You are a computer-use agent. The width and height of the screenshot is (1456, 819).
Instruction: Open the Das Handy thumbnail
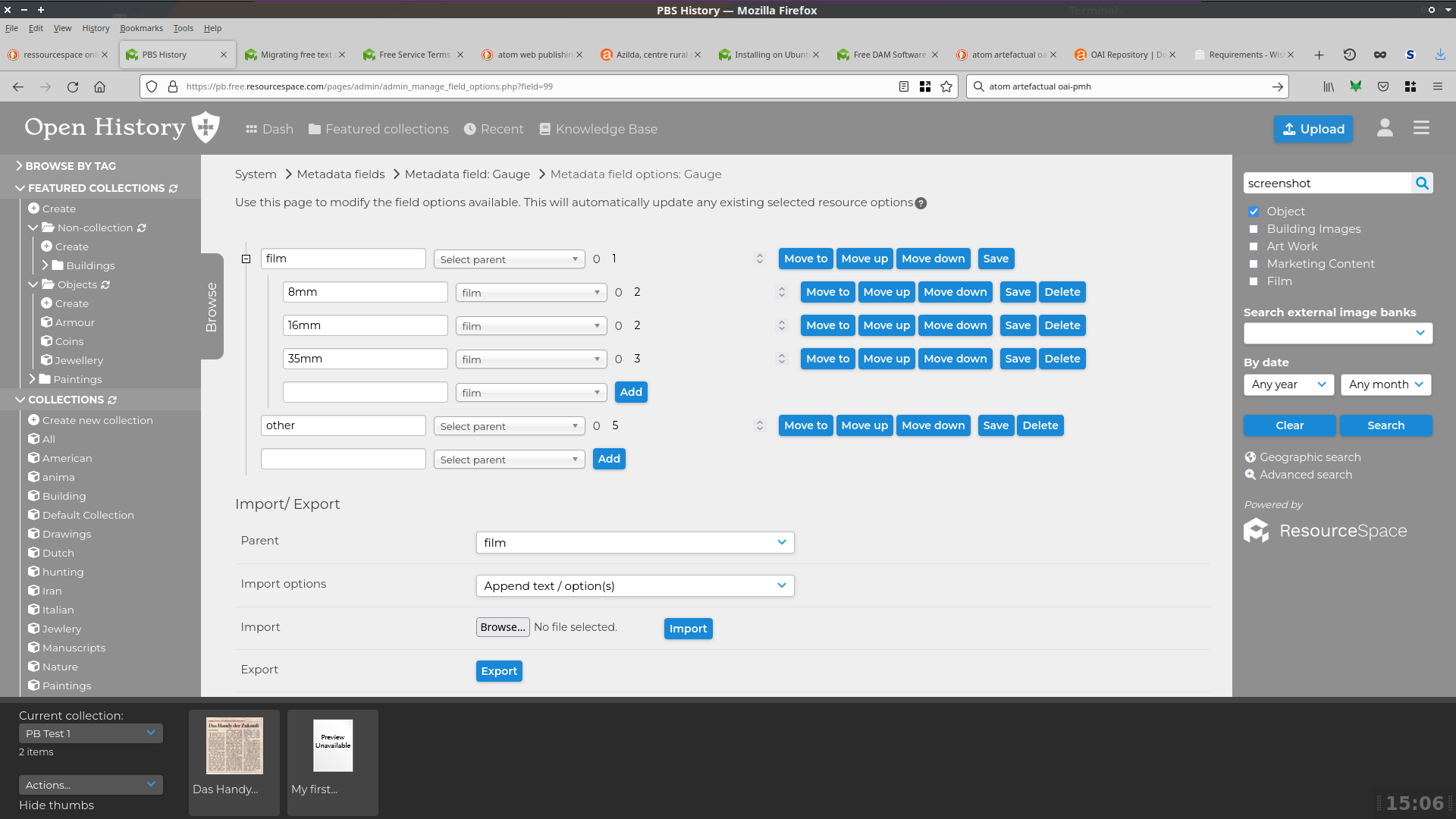tap(234, 745)
